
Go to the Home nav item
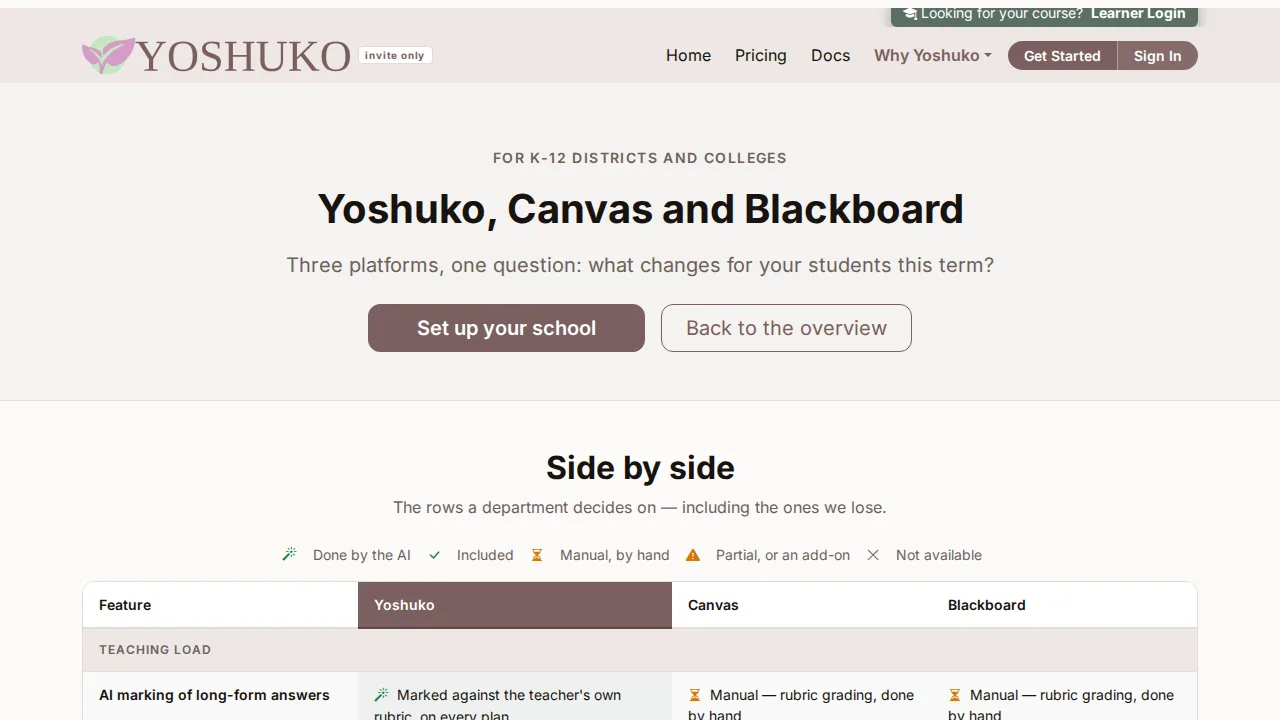689,56
